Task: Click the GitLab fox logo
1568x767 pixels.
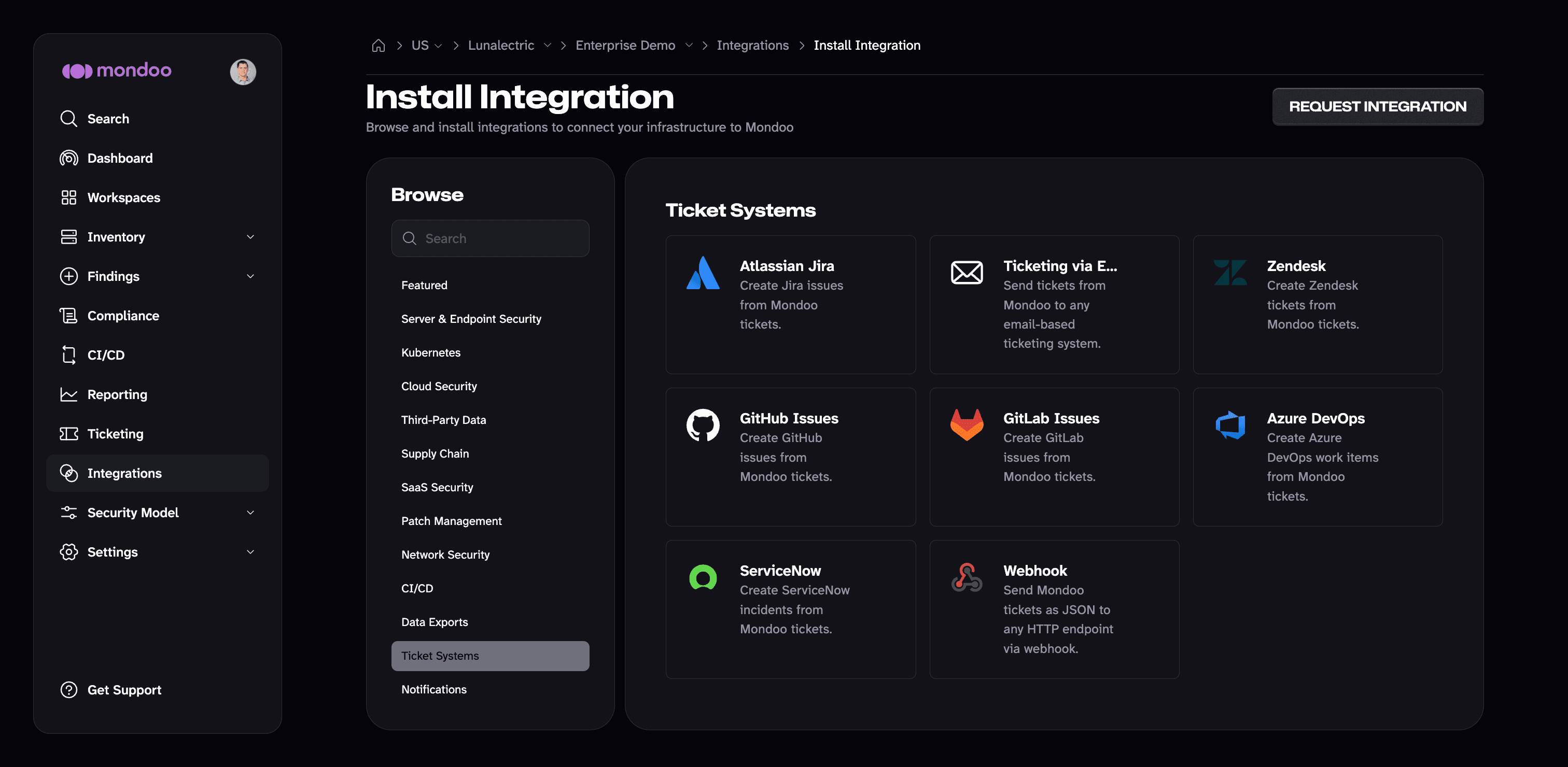Action: (x=967, y=424)
